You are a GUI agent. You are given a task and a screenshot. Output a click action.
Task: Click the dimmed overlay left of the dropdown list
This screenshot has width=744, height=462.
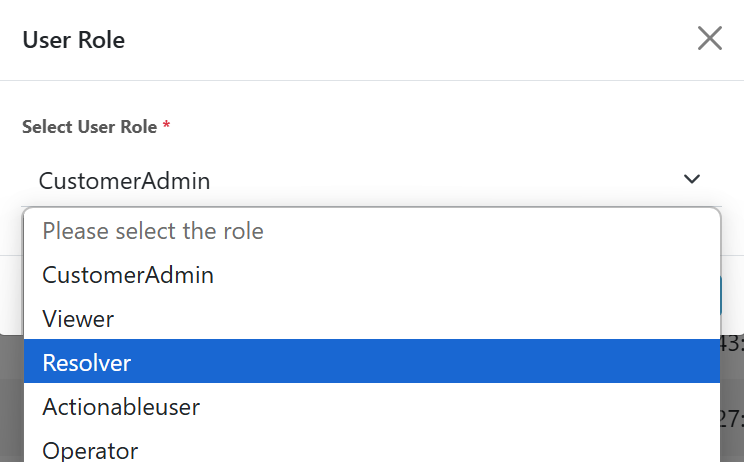[x=11, y=400]
